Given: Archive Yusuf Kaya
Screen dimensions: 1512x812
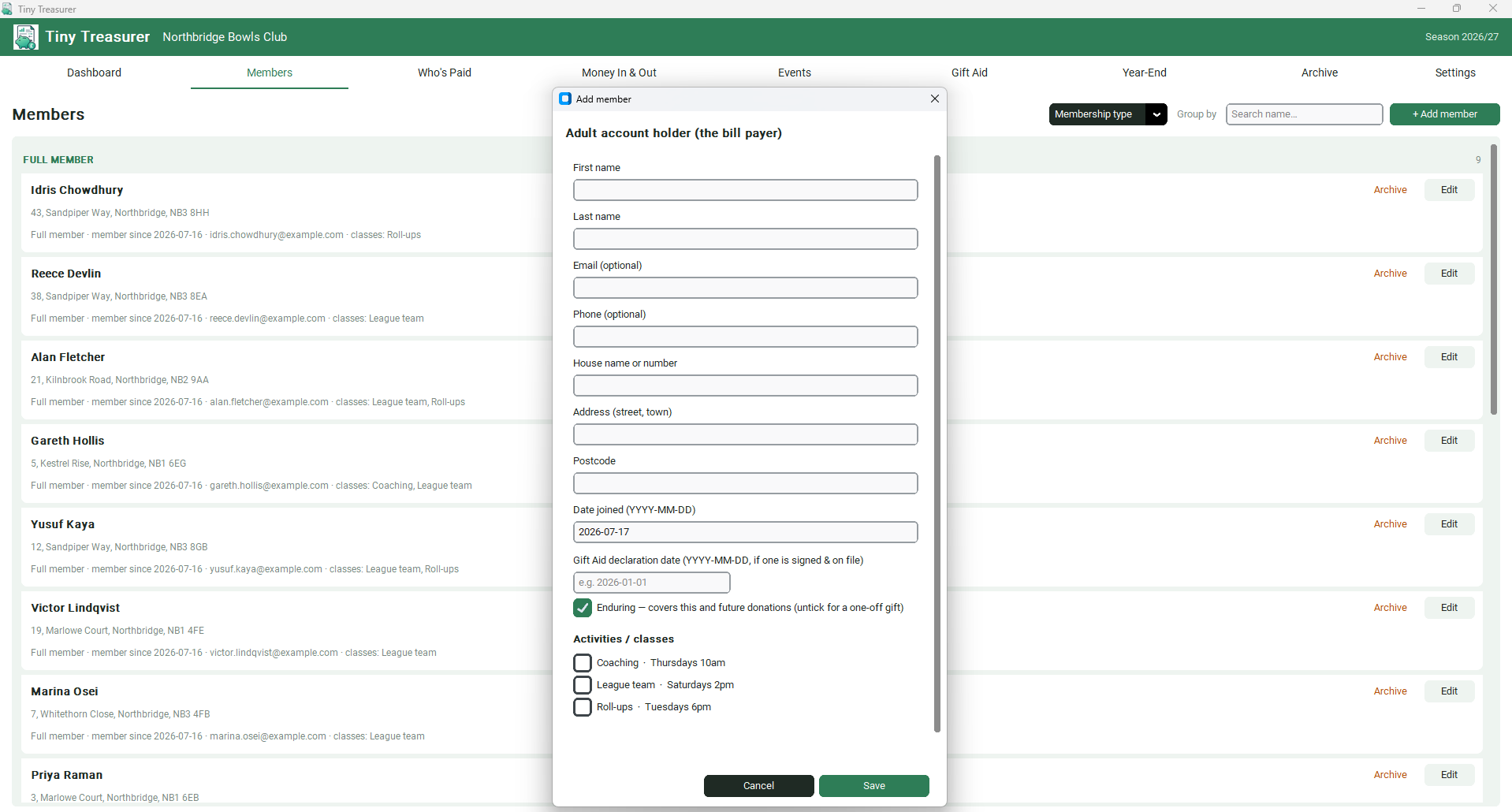Looking at the screenshot, I should [x=1391, y=524].
